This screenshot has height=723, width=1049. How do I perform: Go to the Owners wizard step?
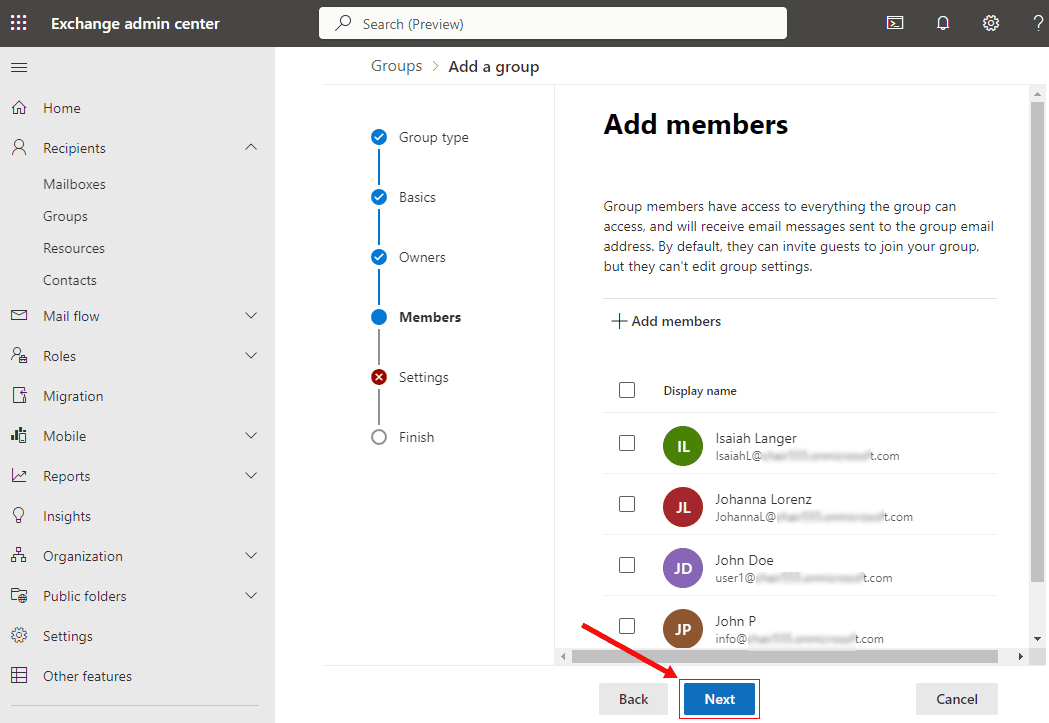click(422, 257)
